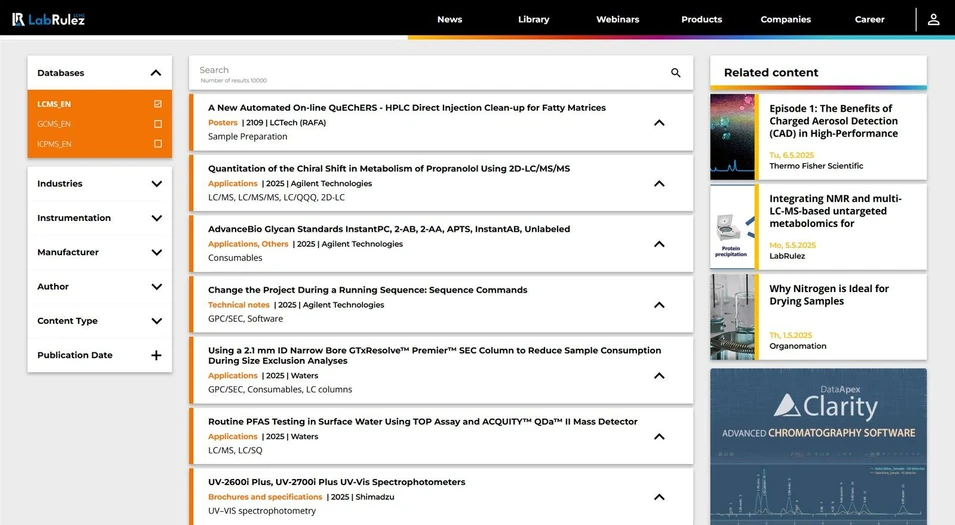Expand the Industries filter
This screenshot has height=525, width=955.
click(x=157, y=184)
